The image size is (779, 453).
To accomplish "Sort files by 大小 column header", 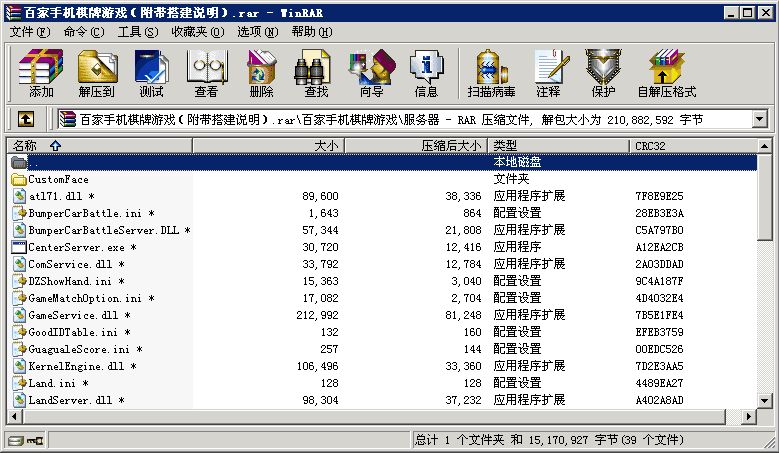I will click(267, 146).
